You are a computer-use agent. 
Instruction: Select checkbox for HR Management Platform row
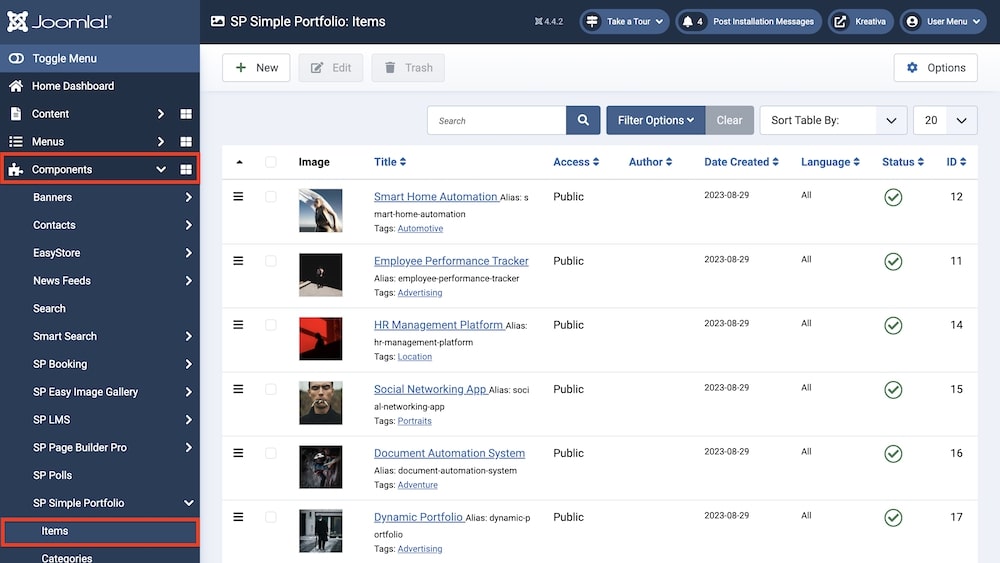pyautogui.click(x=271, y=325)
